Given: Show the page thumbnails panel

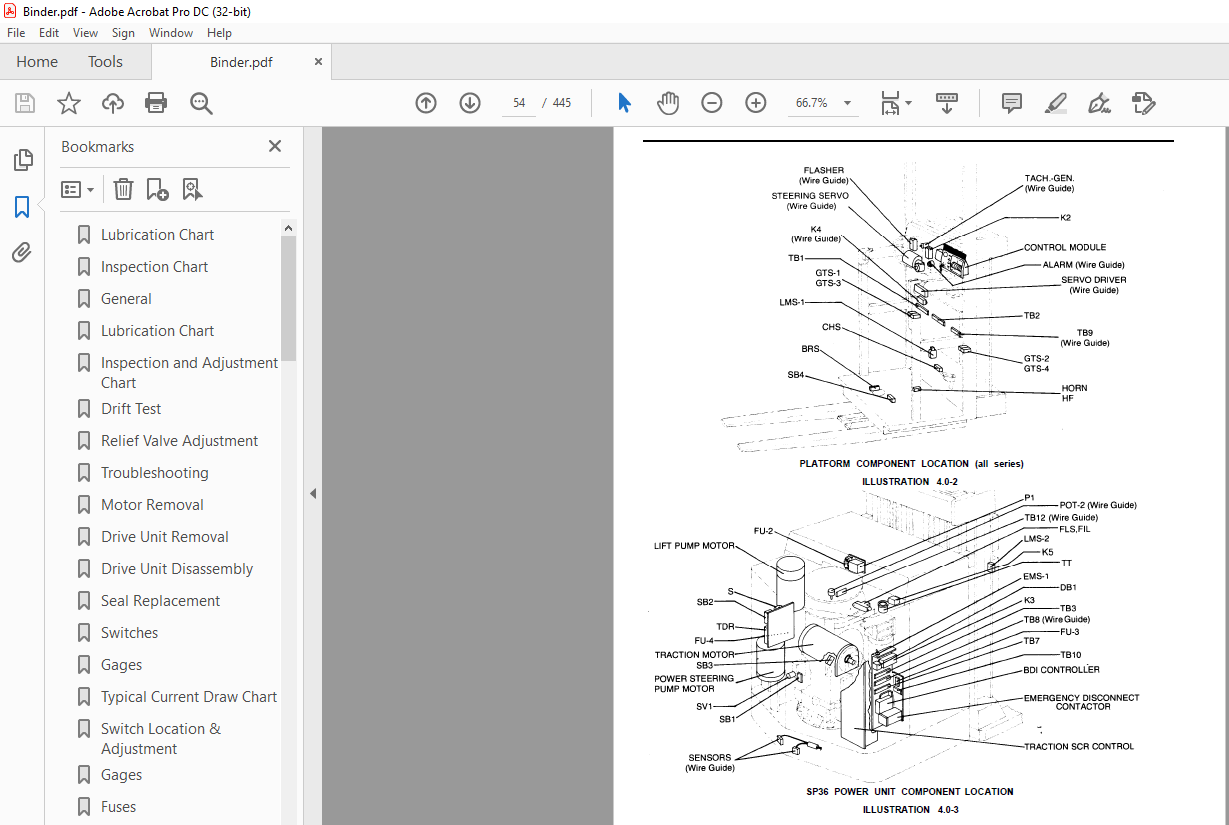Looking at the screenshot, I should pyautogui.click(x=22, y=160).
